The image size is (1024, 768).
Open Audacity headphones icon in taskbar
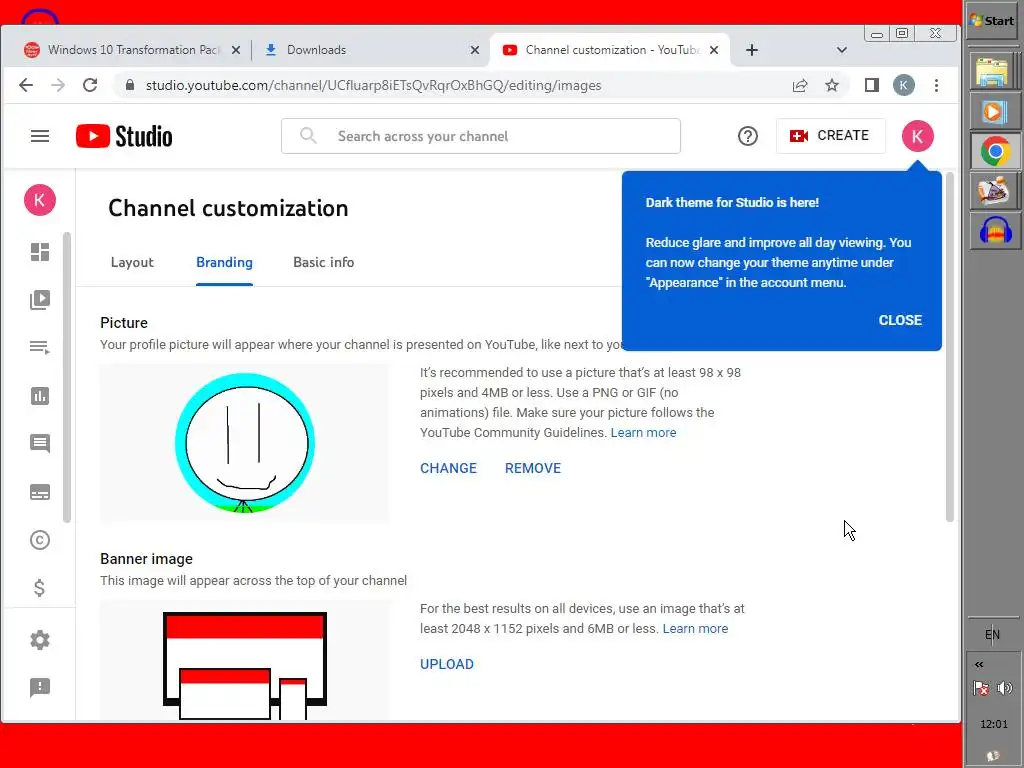[x=995, y=231]
